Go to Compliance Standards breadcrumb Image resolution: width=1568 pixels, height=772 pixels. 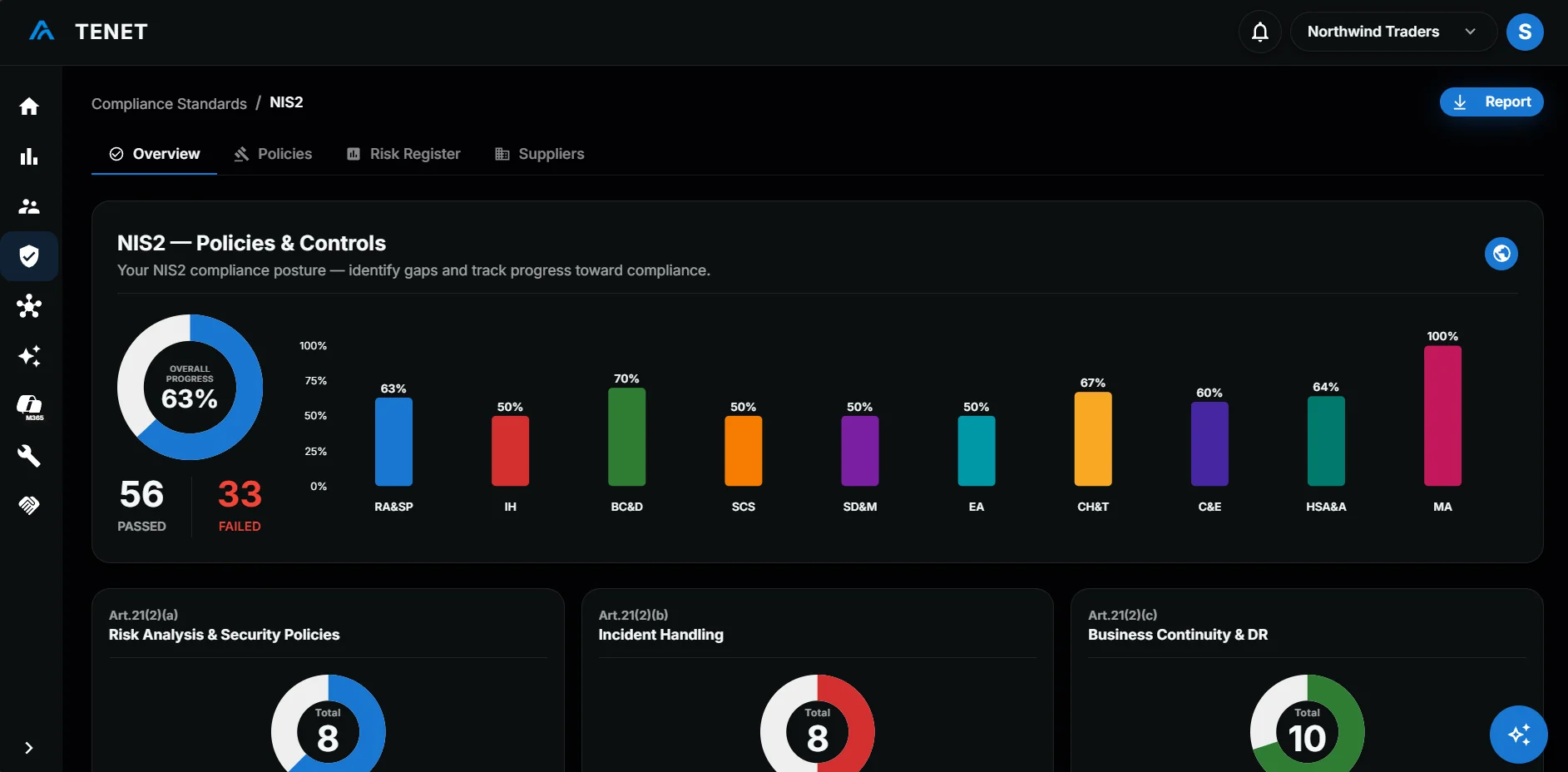[x=169, y=103]
